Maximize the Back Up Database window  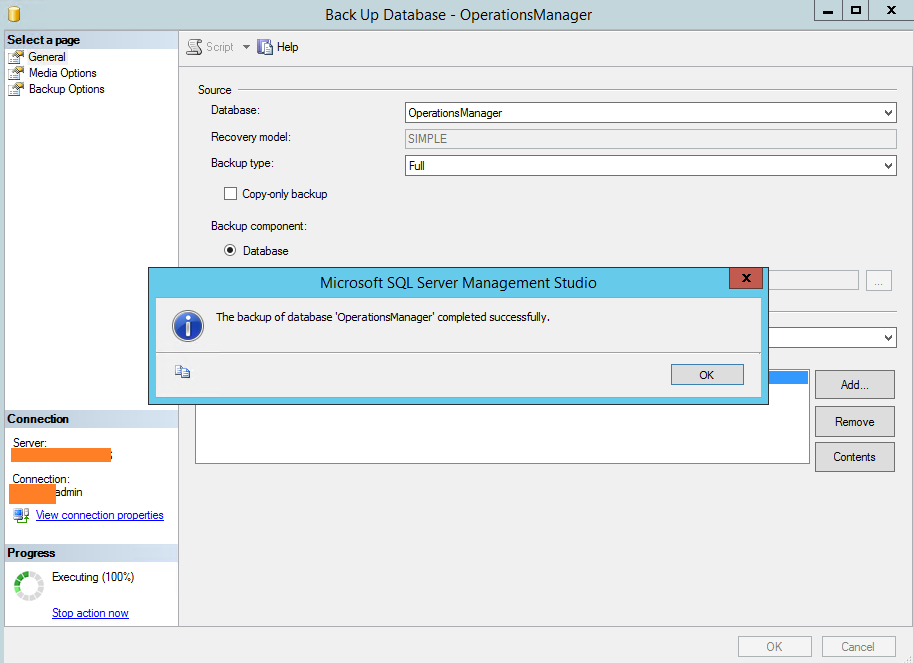click(x=855, y=10)
